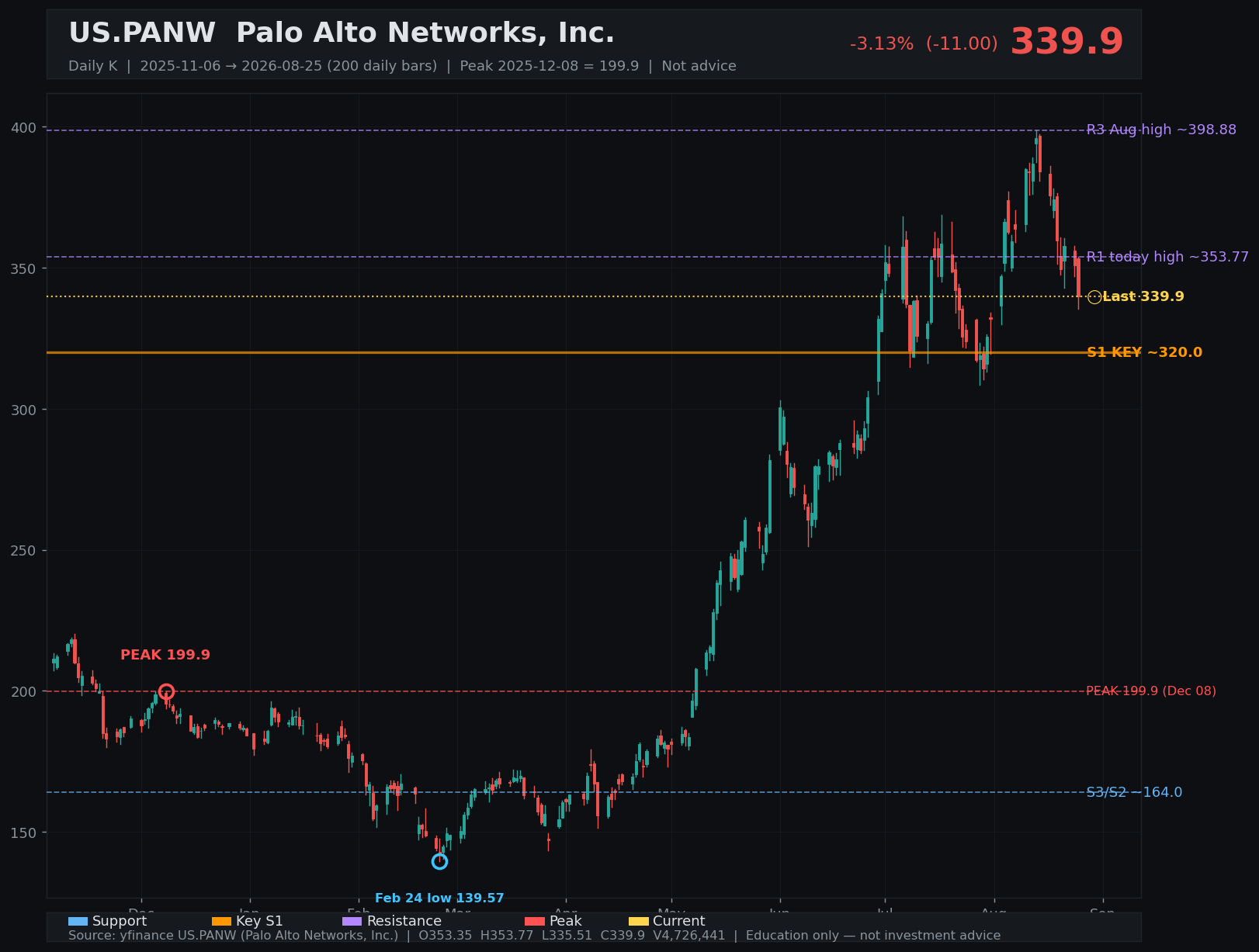Click the 'Resistance' legend text
The image size is (1259, 952).
coord(404,921)
